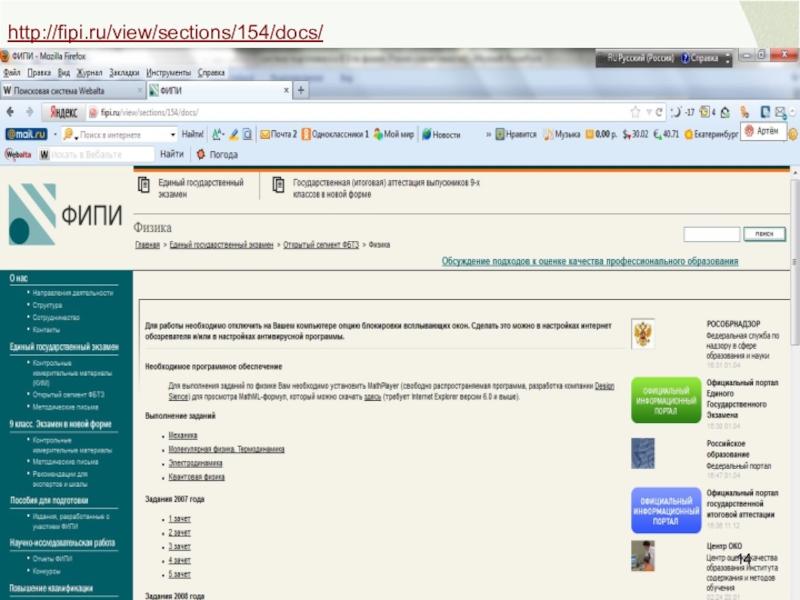The height and width of the screenshot is (600, 800).
Task: Open the Артём user dropdown
Action: coord(763,131)
